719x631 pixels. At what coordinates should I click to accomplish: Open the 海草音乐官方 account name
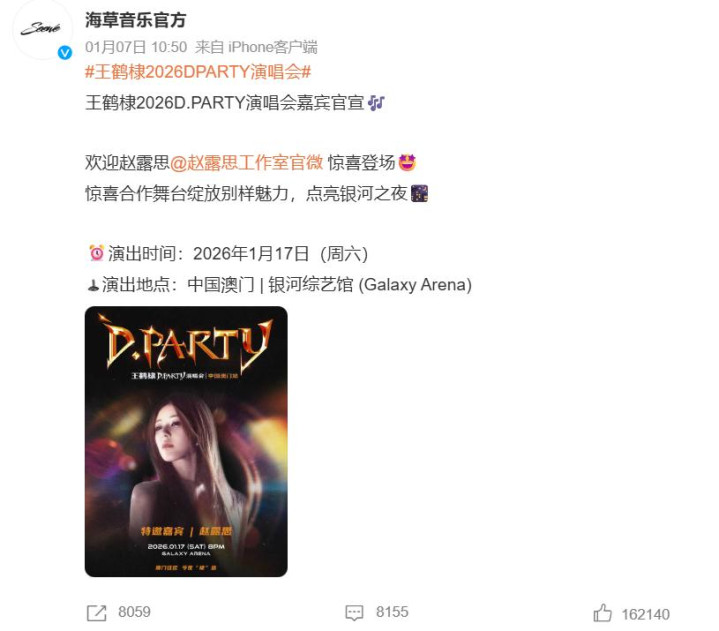tap(135, 20)
